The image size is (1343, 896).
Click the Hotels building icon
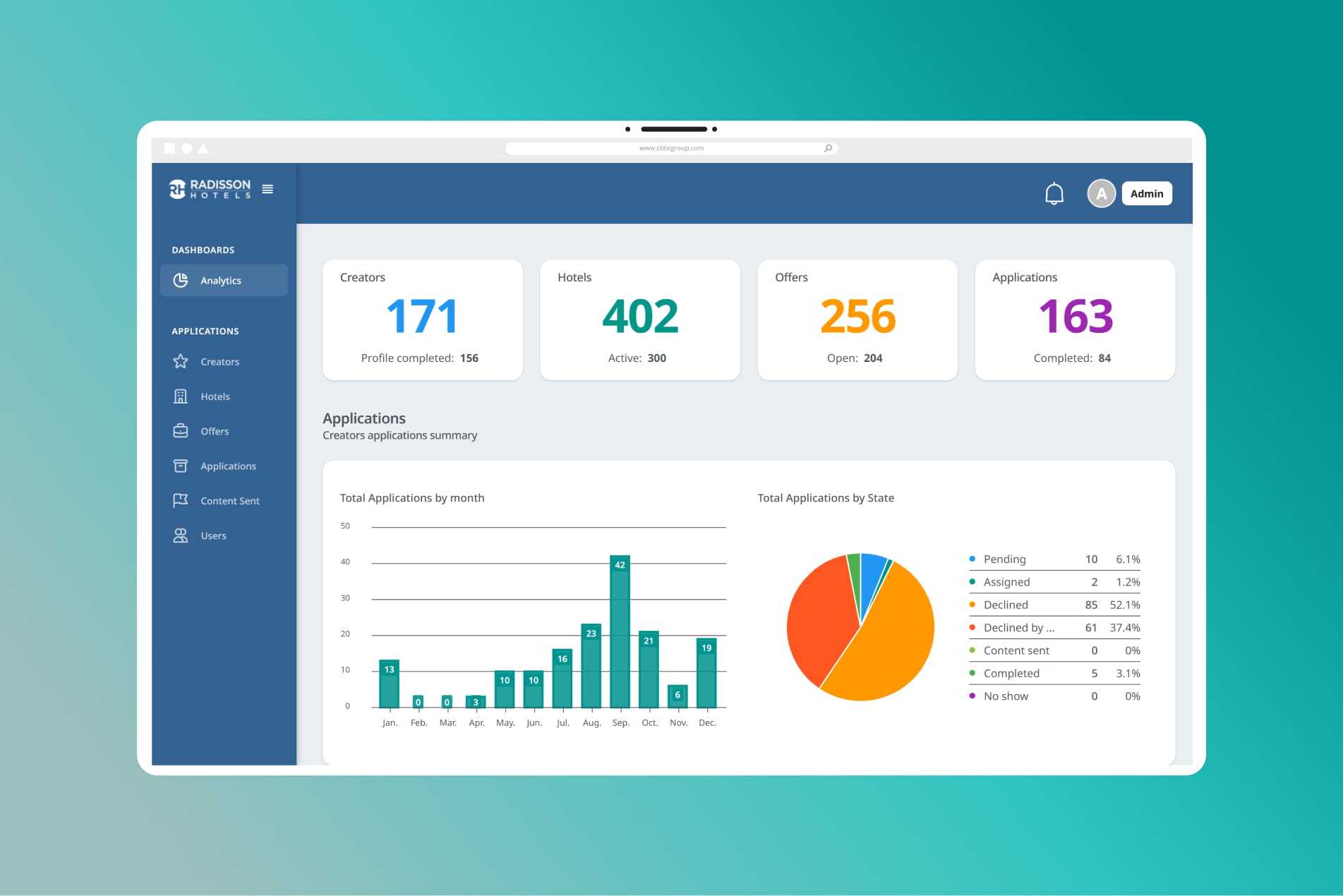click(181, 396)
